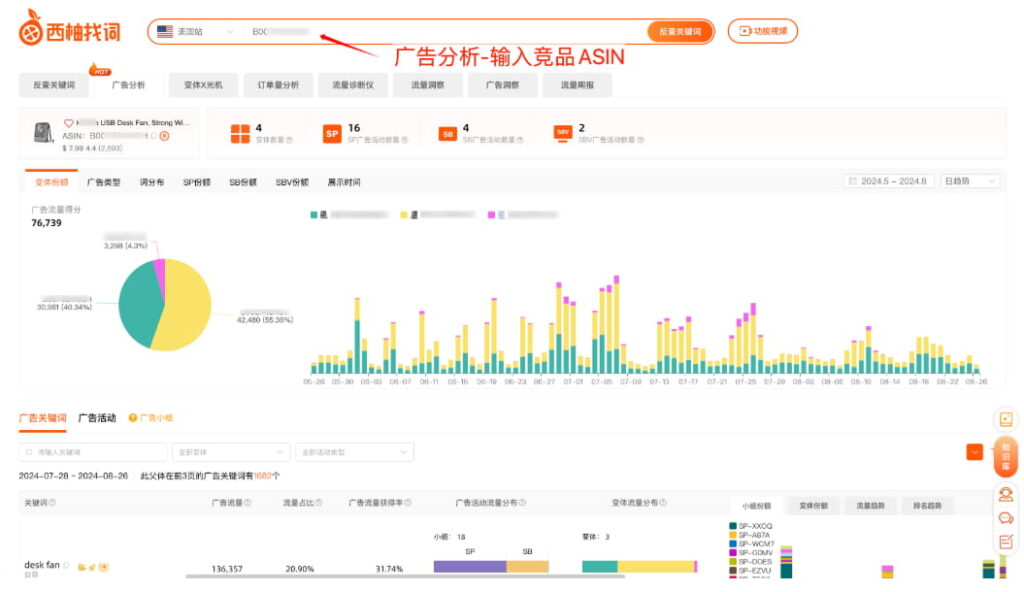Click the SBV ad activity icon

pyautogui.click(x=560, y=133)
